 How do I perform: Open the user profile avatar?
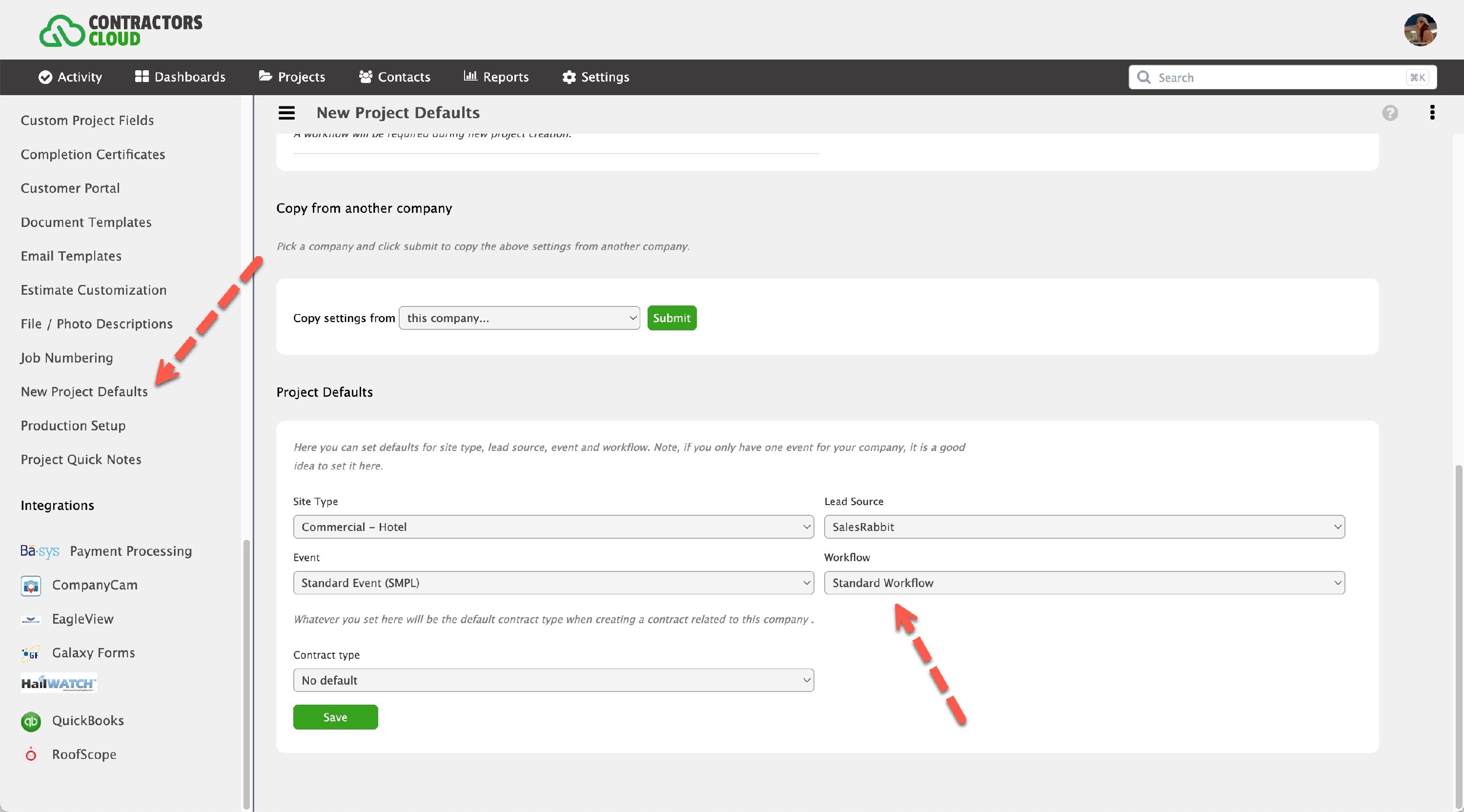pyautogui.click(x=1420, y=30)
